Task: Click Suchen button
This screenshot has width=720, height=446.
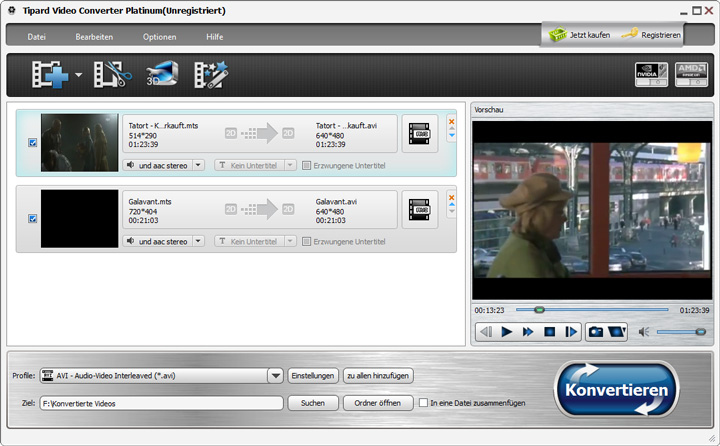Action: click(x=313, y=403)
